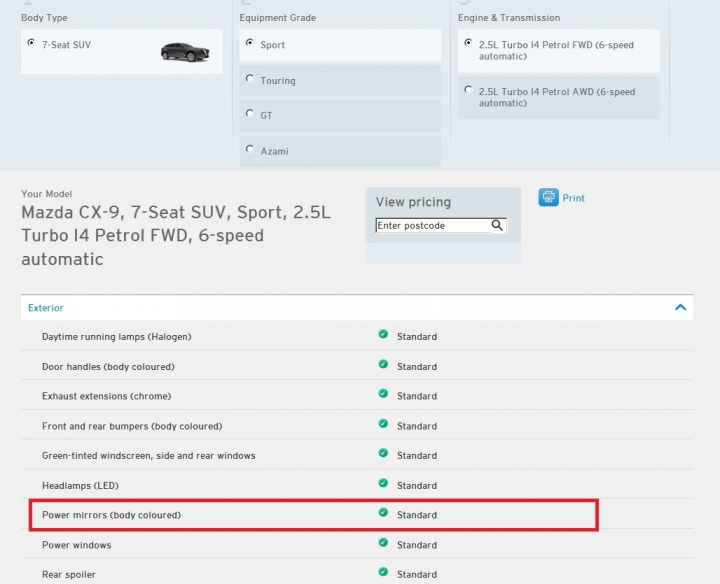Viewport: 720px width, 584px height.
Task: Click the green check for Rear spoiler
Action: [383, 572]
